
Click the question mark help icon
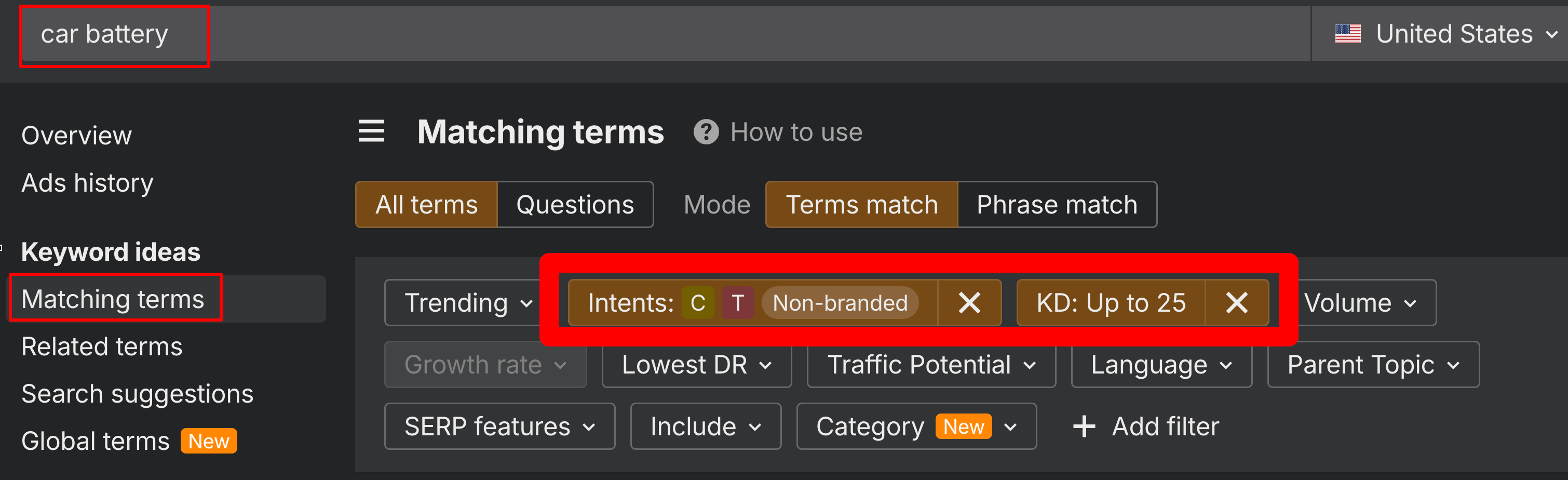(706, 132)
